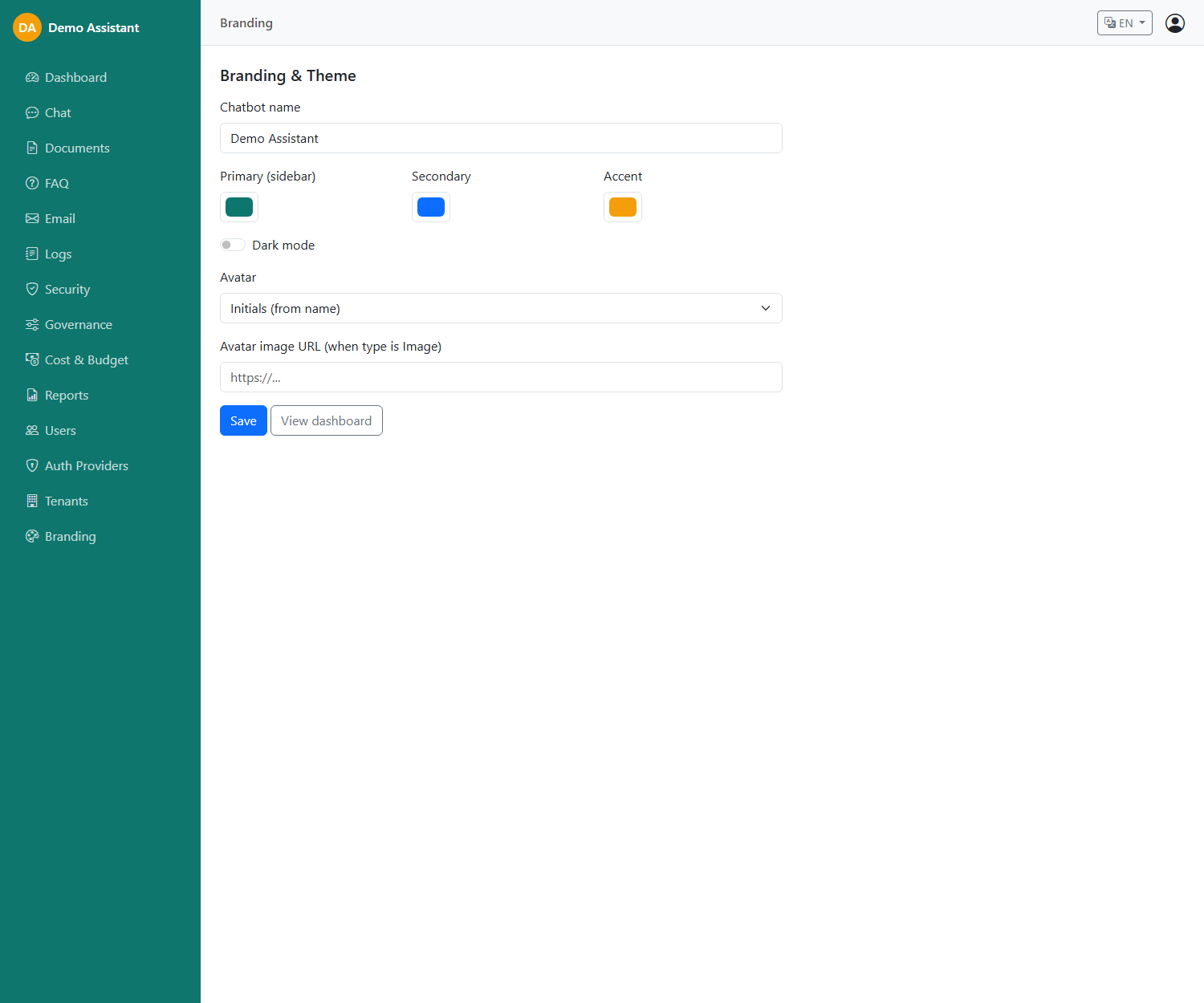This screenshot has height=1003, width=1204.
Task: Open the Primary sidebar color picker
Action: pyautogui.click(x=239, y=207)
